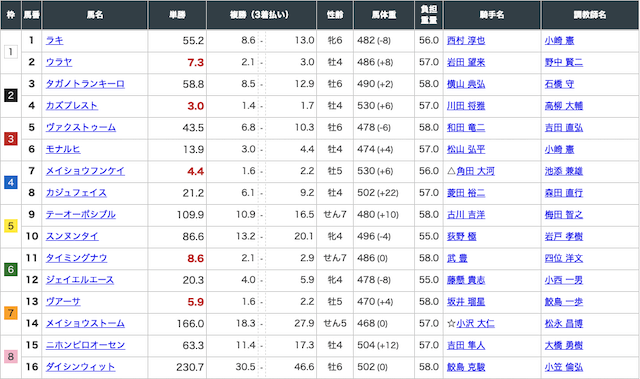Viewport: 640px width, 379px height.
Task: Click horse name カズプレスト
Action: point(71,106)
